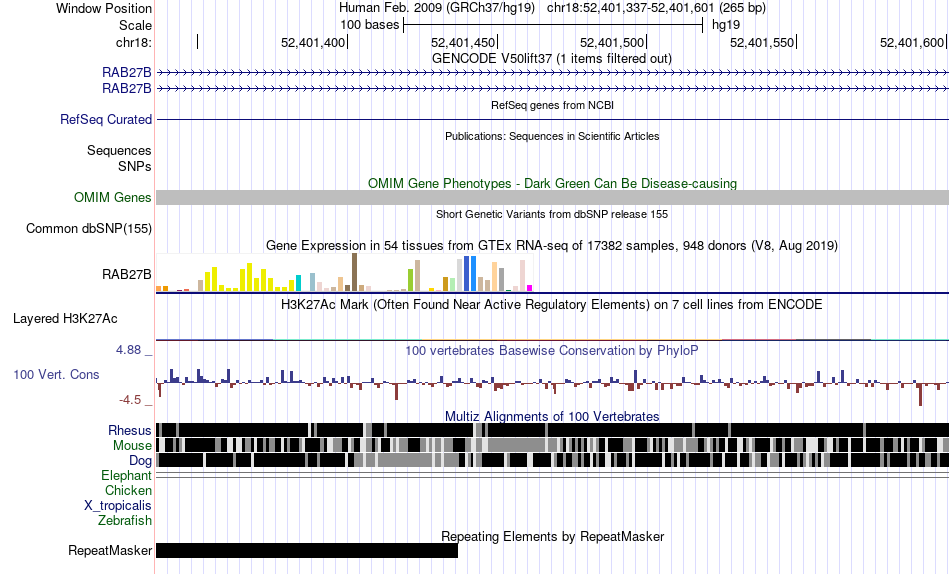Open the GENCODE V50lift37 track title
Image resolution: width=950 pixels, height=574 pixels.
pos(551,59)
